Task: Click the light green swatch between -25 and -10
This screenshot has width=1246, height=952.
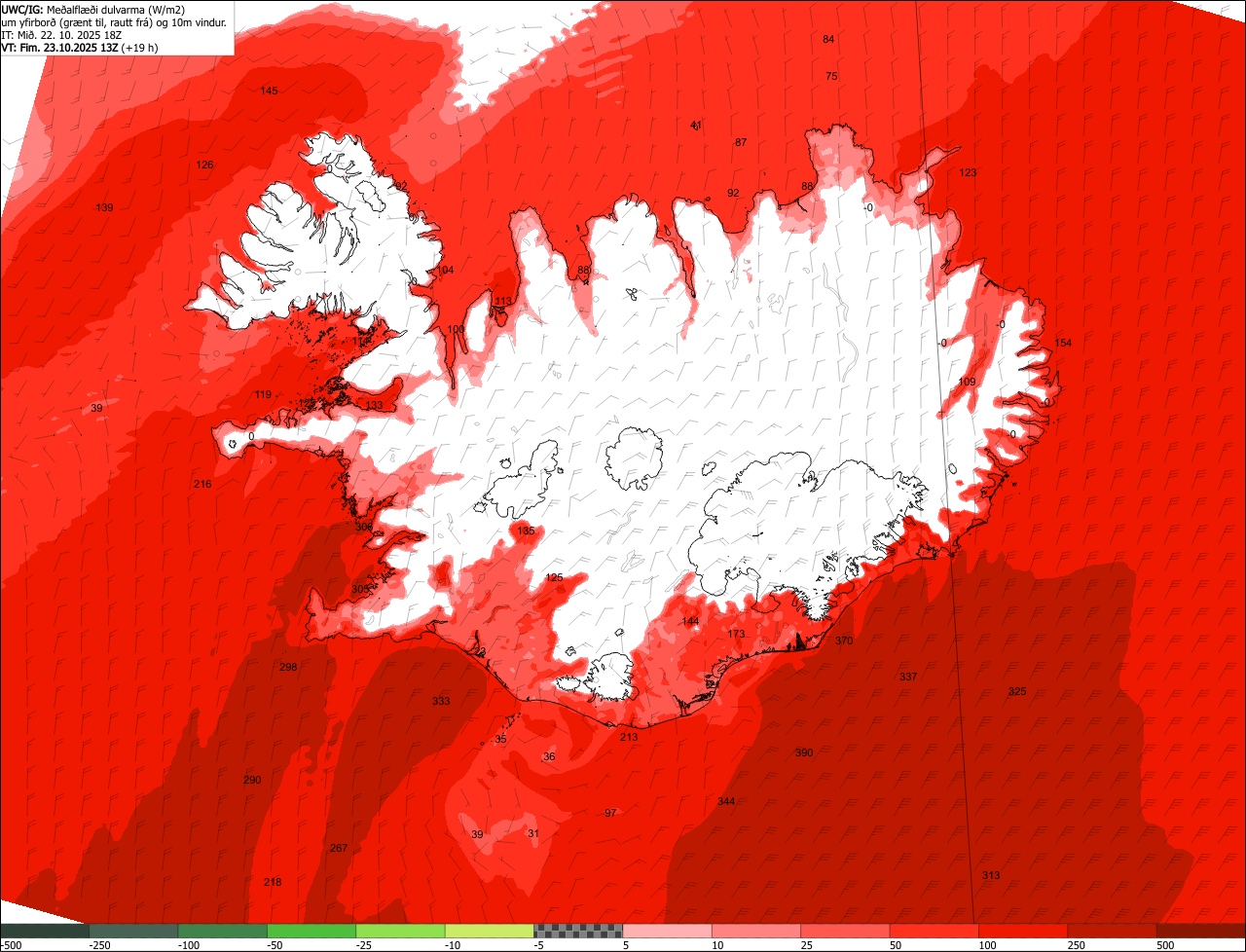Action: click(400, 931)
